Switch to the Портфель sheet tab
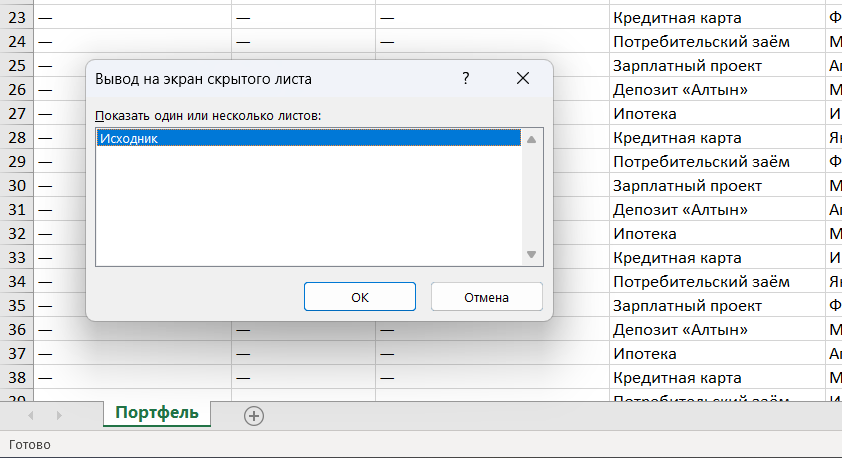842x458 pixels. pyautogui.click(x=157, y=413)
